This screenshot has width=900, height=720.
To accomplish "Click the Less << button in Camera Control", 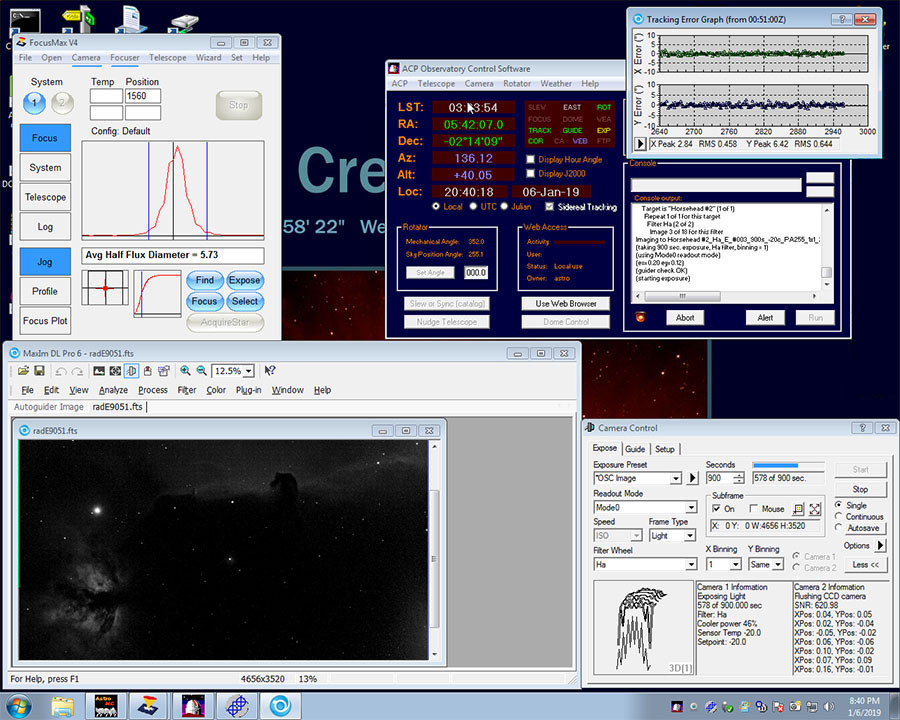I will pos(866,564).
